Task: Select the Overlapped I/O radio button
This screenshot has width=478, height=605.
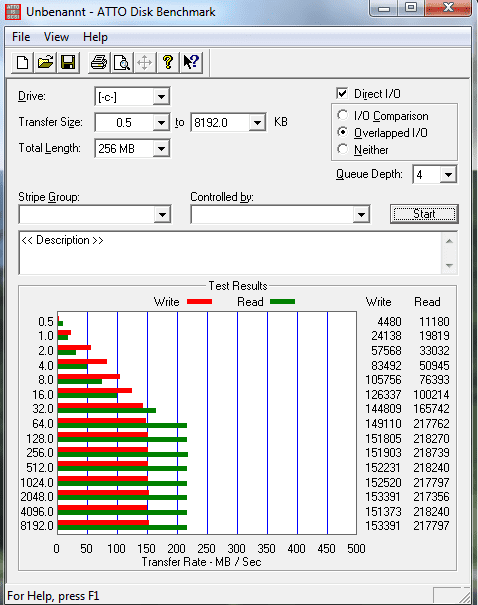Action: 342,132
